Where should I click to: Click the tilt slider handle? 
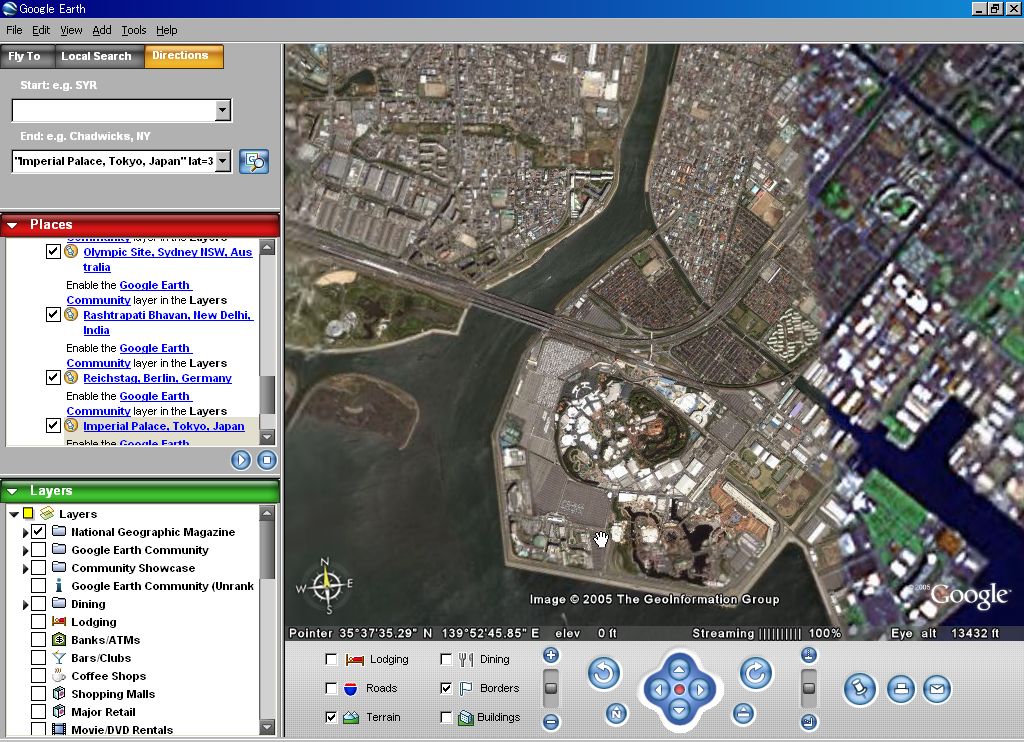(808, 688)
